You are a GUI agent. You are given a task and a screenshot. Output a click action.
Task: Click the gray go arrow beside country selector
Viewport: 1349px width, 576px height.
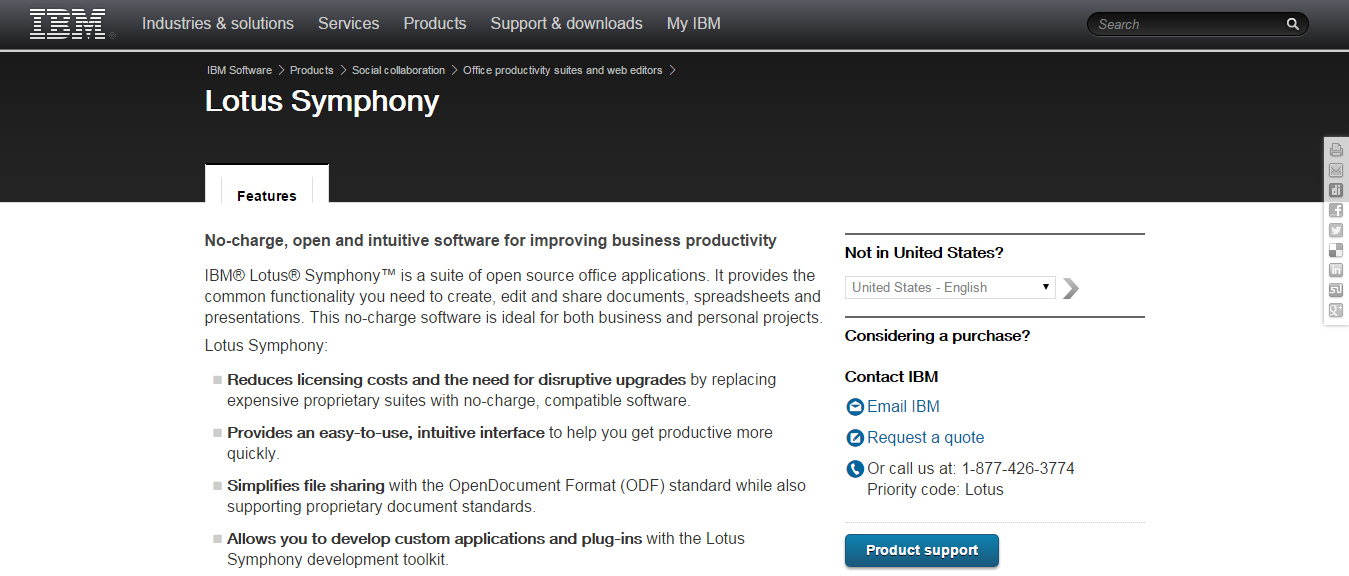tap(1071, 288)
